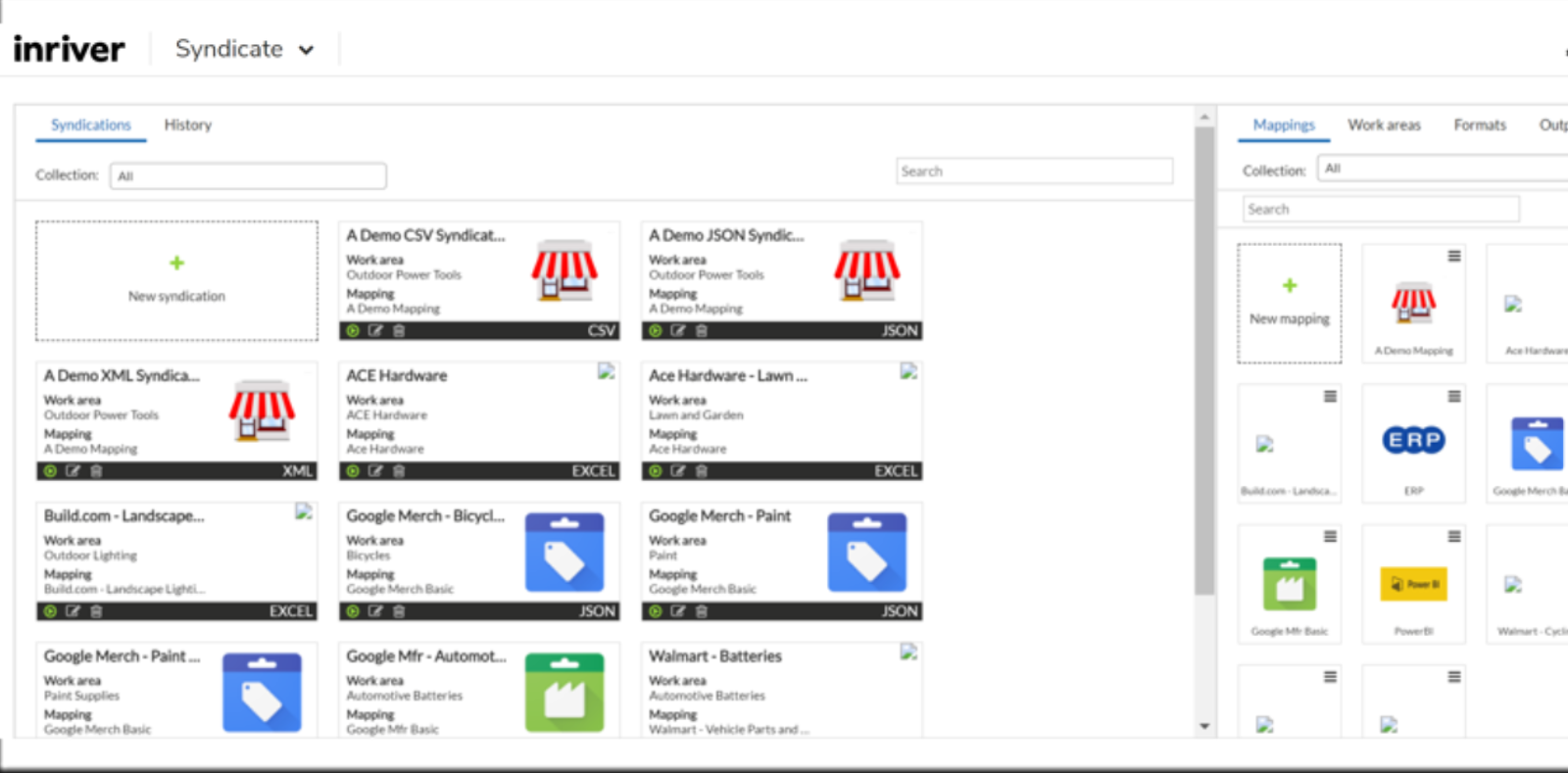The image size is (1568, 773).
Task: Edit the Ace Hardware - Lawn syndication
Action: pyautogui.click(x=678, y=471)
